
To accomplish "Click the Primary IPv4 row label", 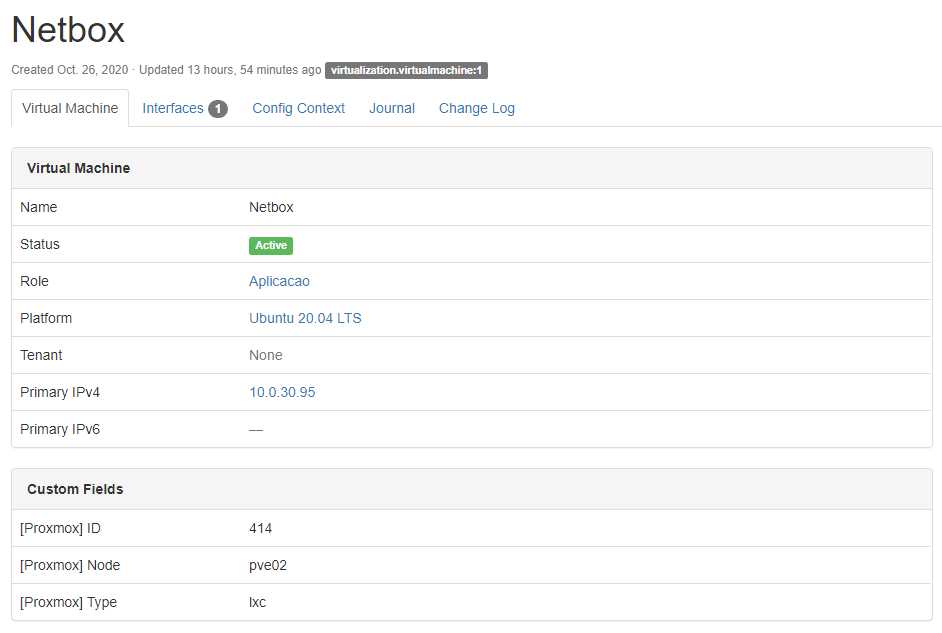I will pos(60,392).
